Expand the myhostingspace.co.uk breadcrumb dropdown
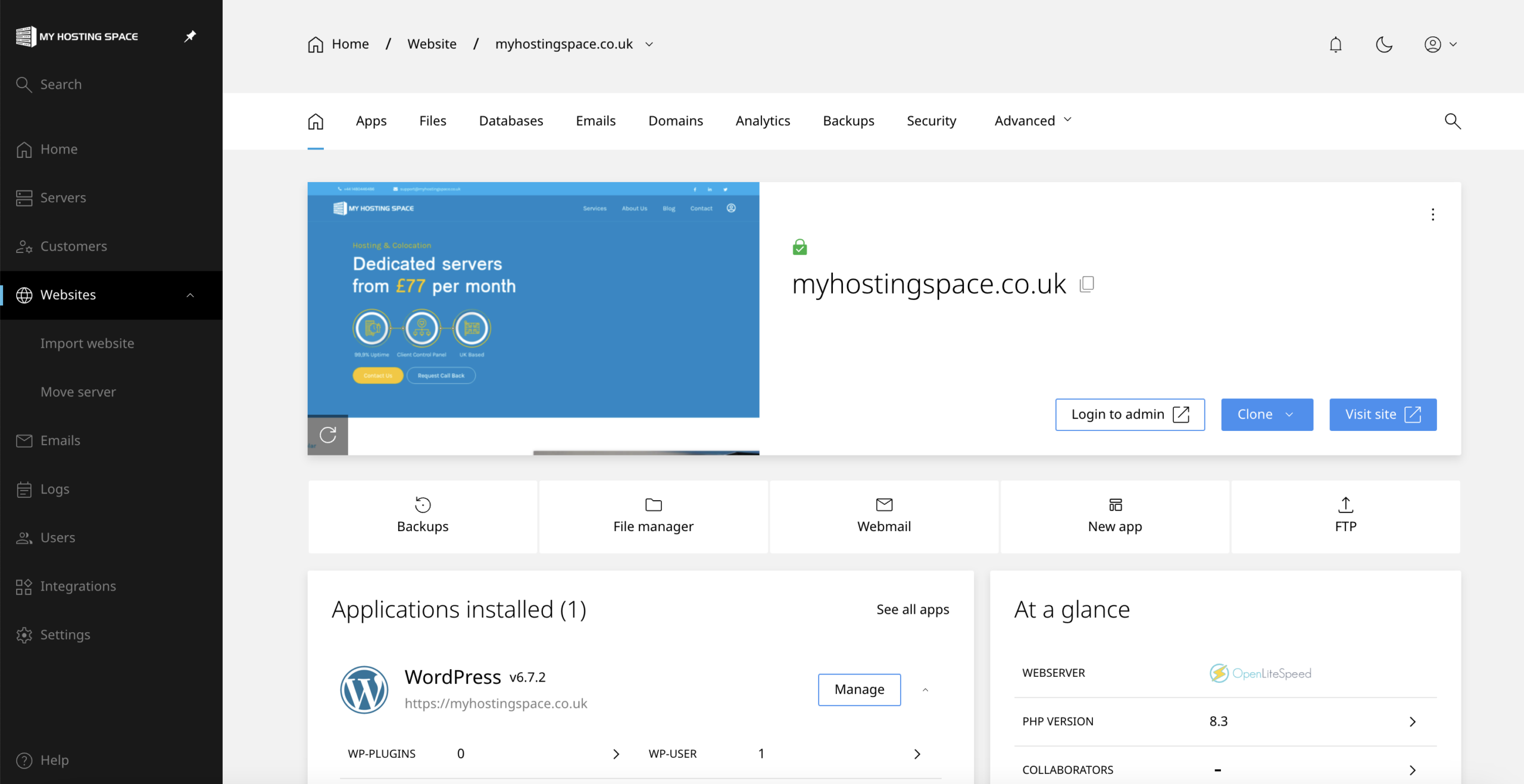This screenshot has height=784, width=1524. coord(649,44)
